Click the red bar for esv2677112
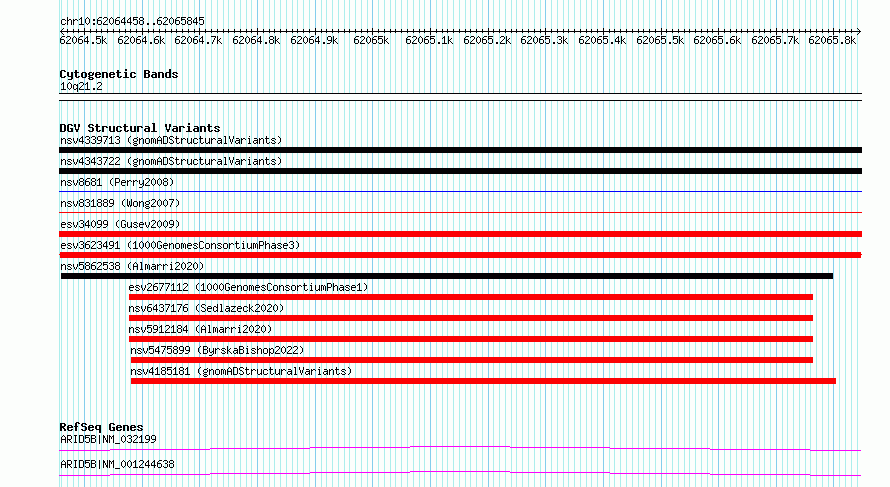 point(471,297)
